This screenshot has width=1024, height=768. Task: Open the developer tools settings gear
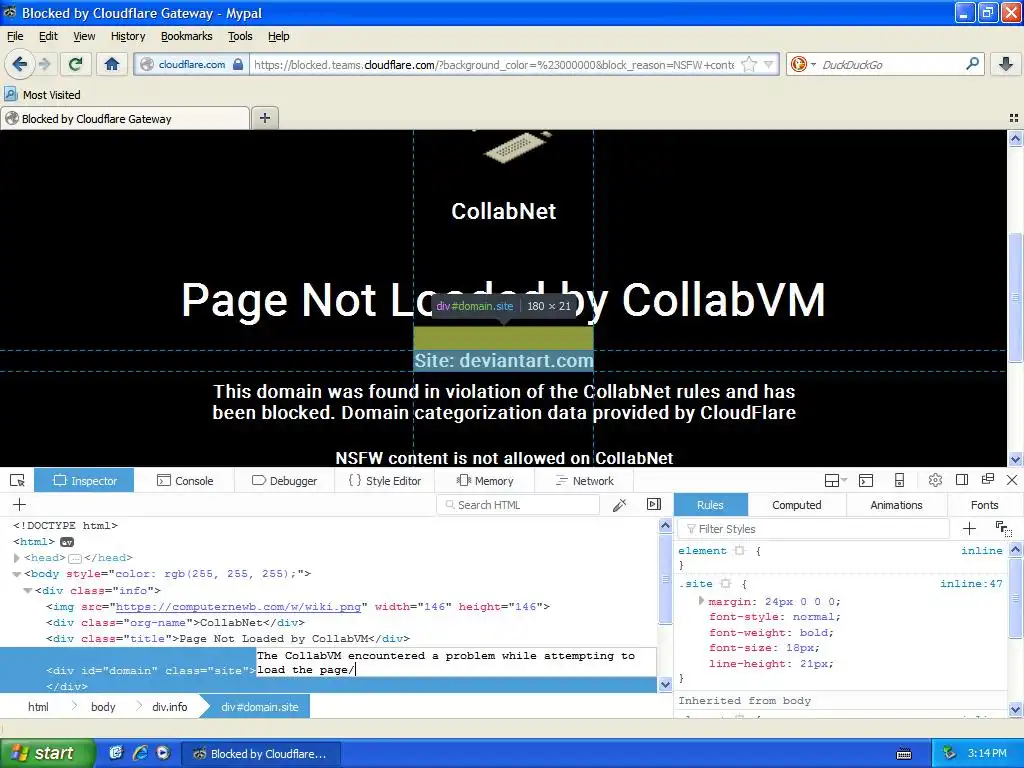click(x=935, y=481)
